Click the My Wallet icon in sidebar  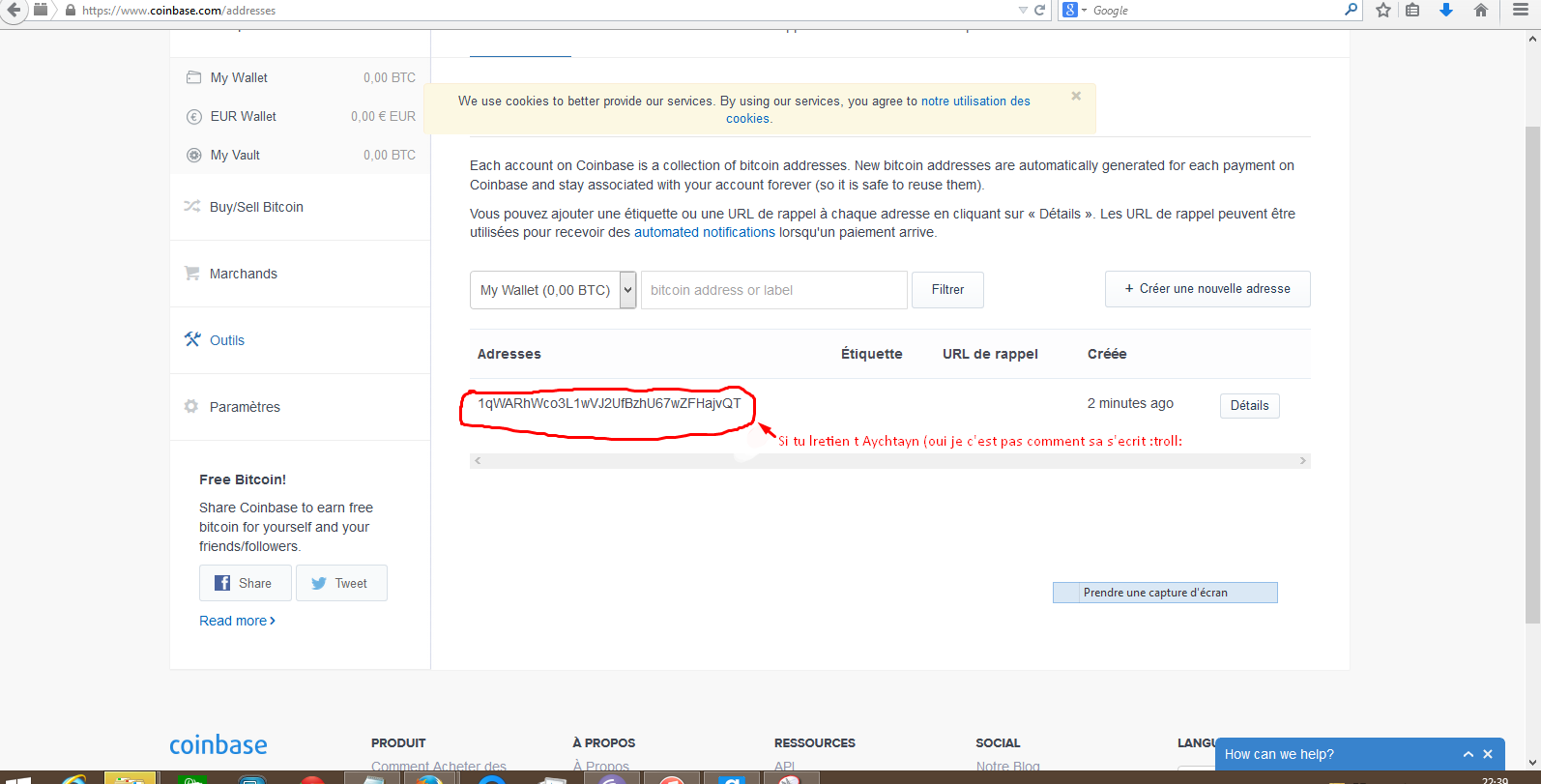[x=193, y=77]
